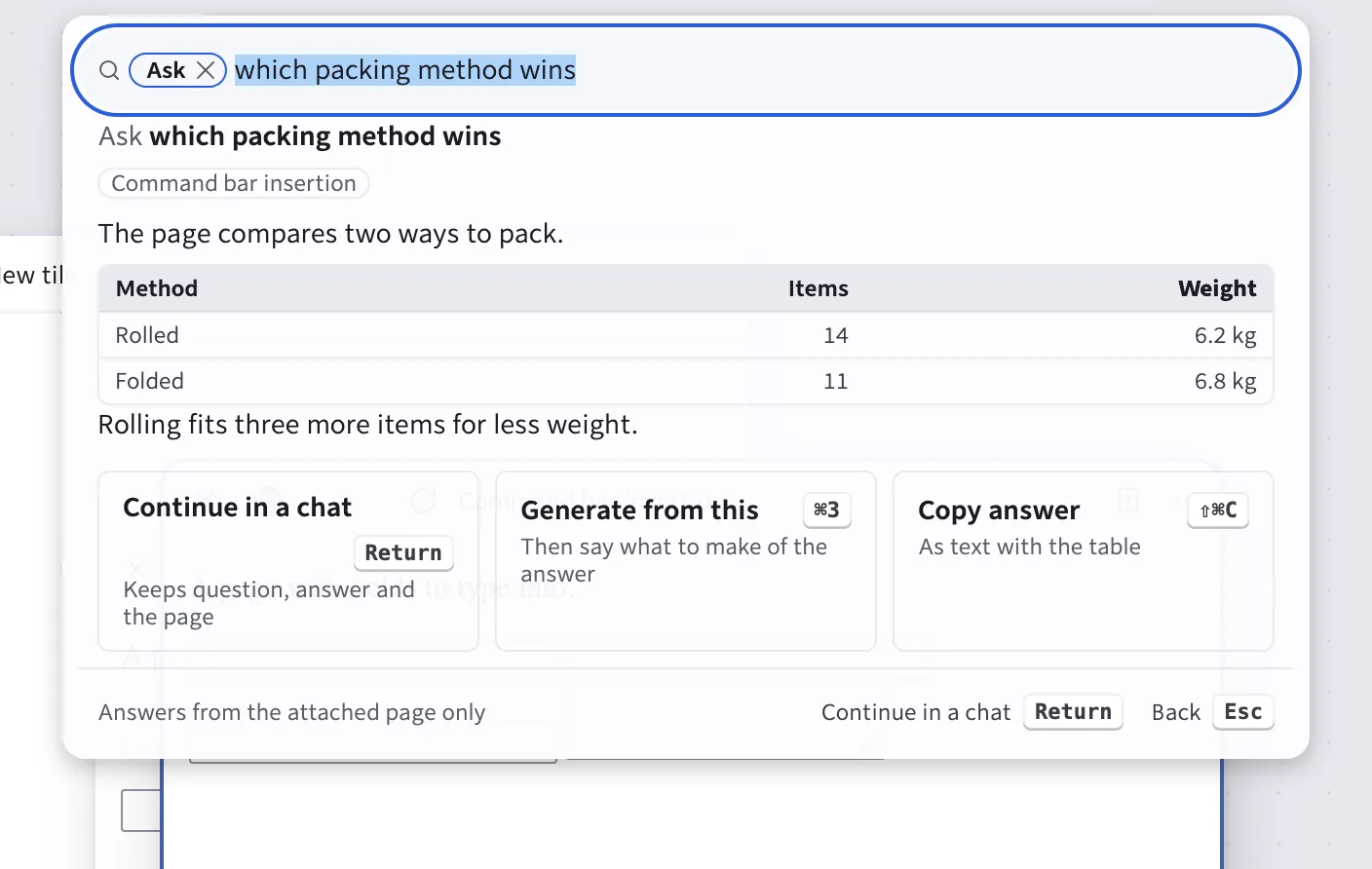Click the 6.8 kg weight value
This screenshot has height=869, width=1372.
click(x=1226, y=381)
